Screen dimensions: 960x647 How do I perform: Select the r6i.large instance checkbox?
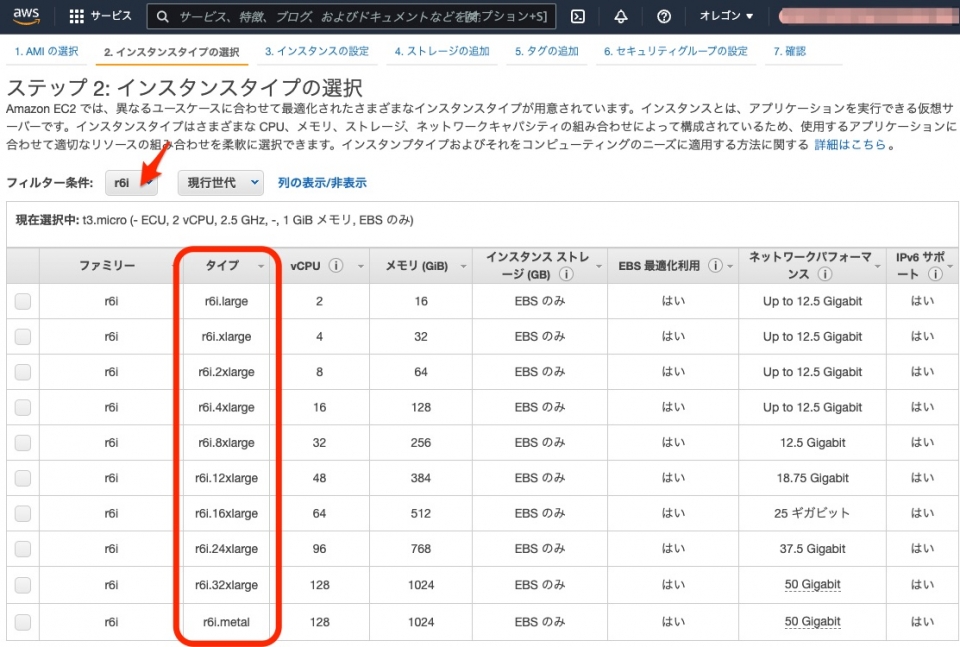click(22, 301)
